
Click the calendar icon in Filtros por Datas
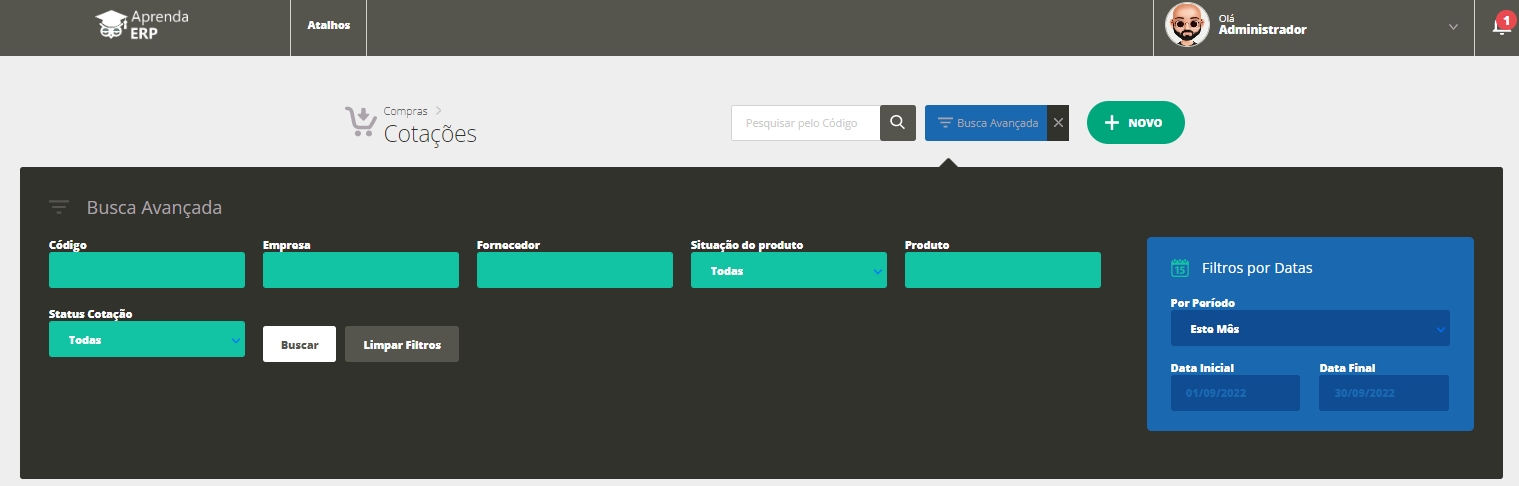pos(1180,268)
